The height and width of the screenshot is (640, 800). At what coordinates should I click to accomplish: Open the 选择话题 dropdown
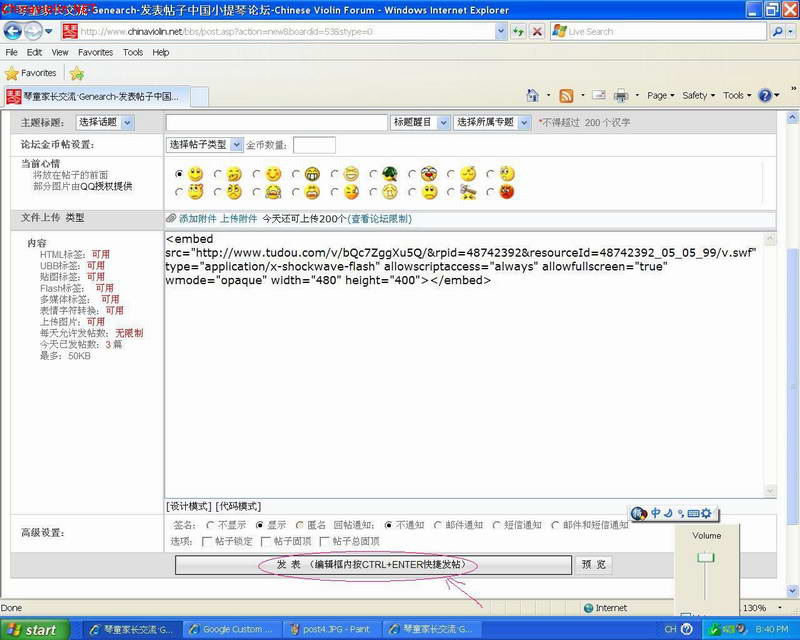(105, 122)
